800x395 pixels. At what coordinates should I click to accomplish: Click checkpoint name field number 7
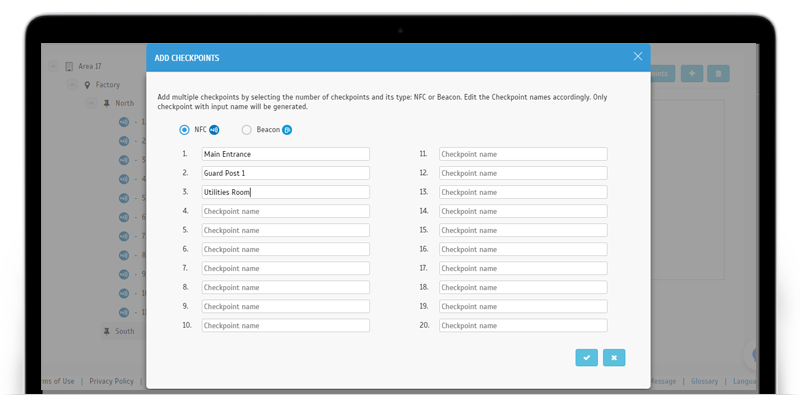(286, 268)
